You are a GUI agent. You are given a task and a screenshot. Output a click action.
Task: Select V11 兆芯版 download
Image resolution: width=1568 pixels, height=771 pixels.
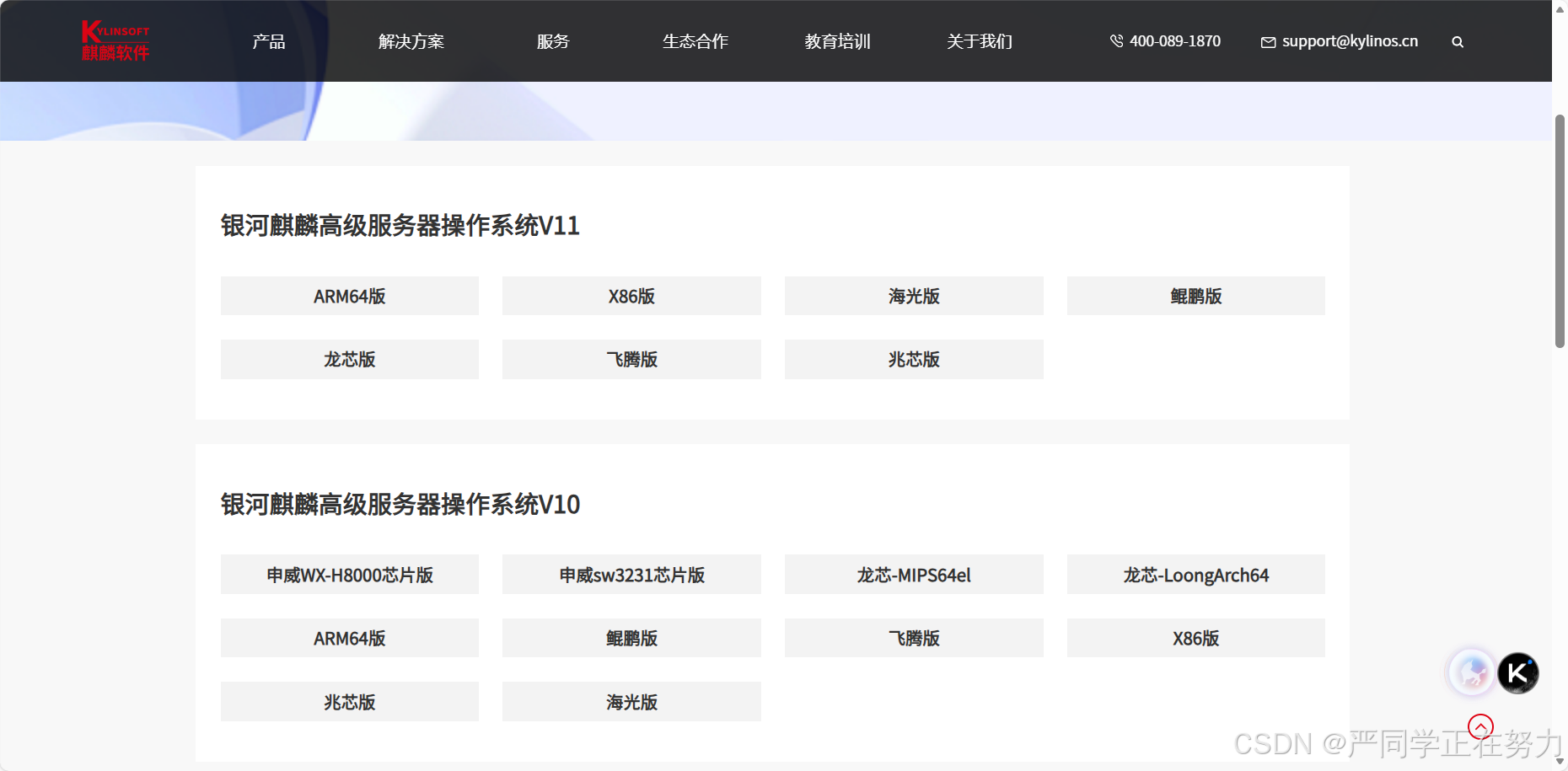coord(914,359)
